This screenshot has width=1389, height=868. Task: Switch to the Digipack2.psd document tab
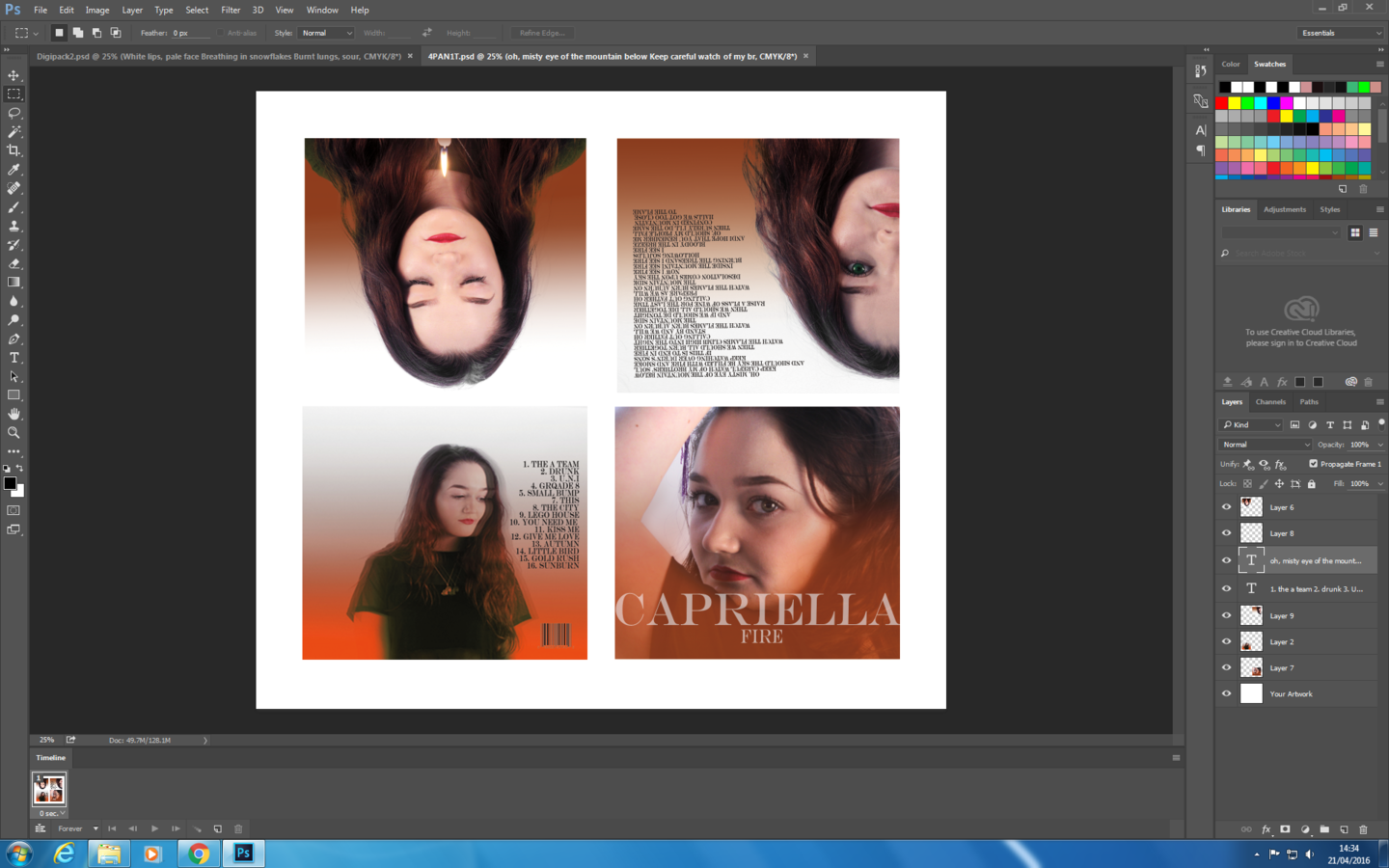coord(218,56)
